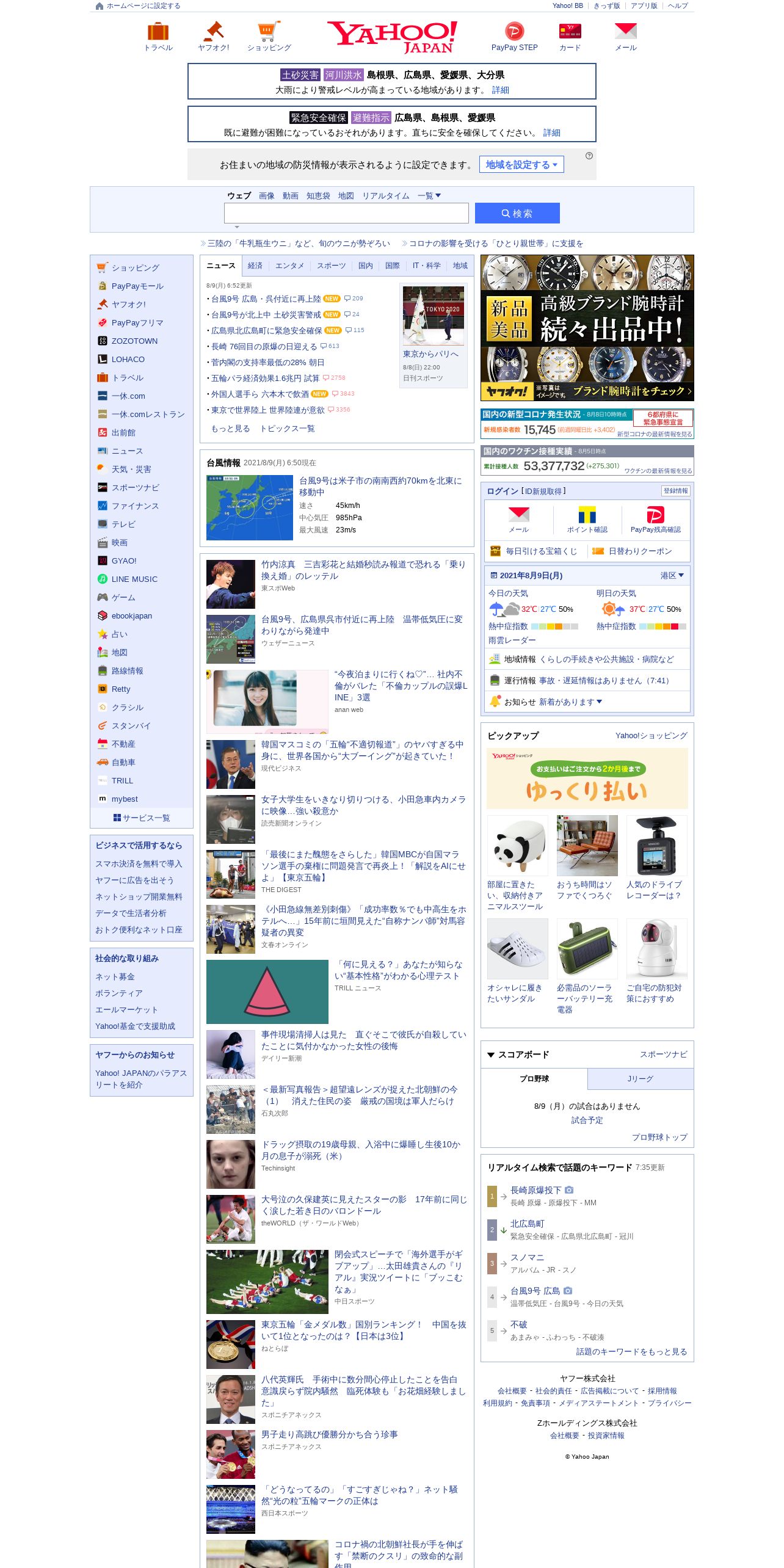Click the web search input field
This screenshot has height=1568, width=784.
[346, 213]
